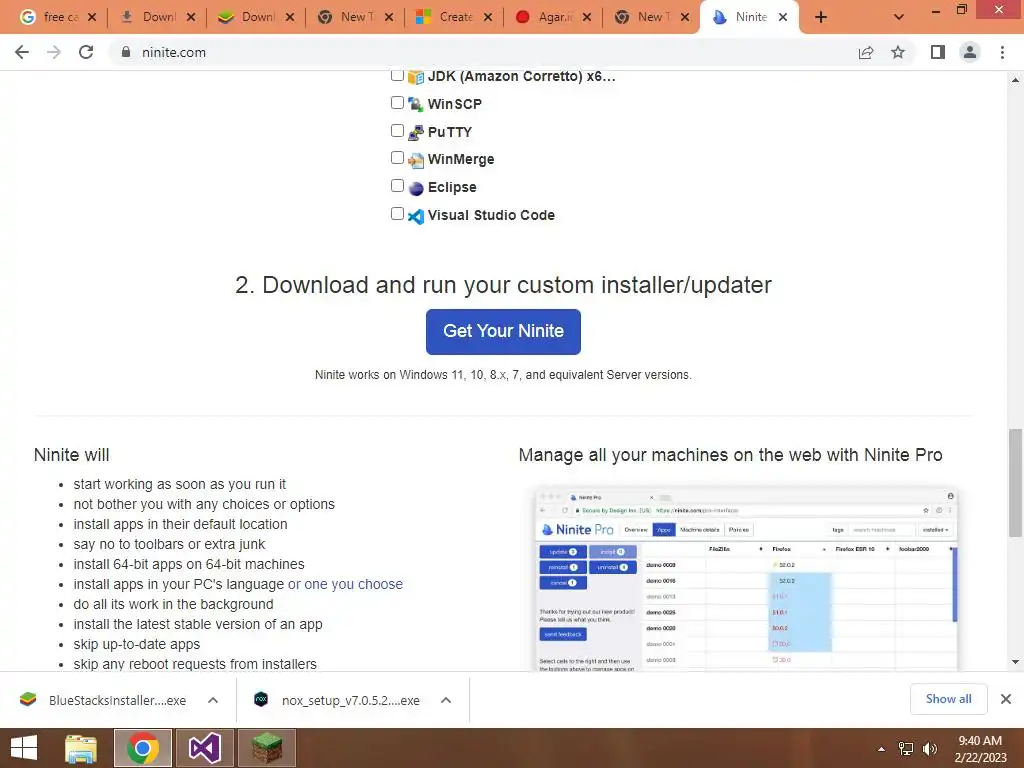Click the PuTTY app icon
1024x768 pixels.
415,133
